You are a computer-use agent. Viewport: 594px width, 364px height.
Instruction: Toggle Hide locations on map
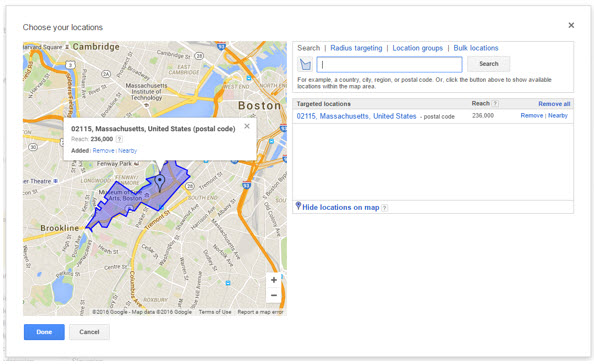(341, 207)
